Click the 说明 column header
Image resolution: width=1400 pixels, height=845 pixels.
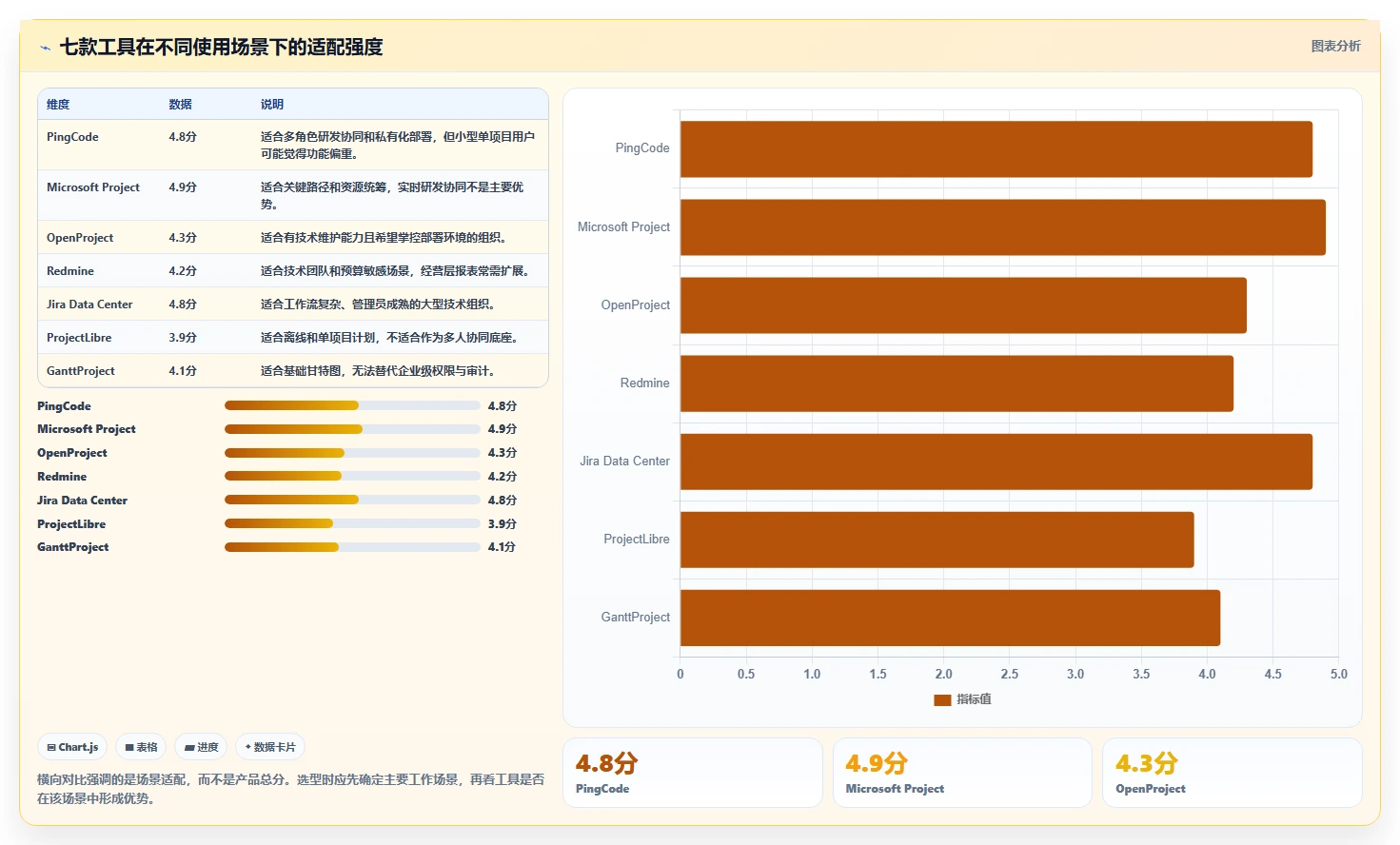(x=272, y=105)
